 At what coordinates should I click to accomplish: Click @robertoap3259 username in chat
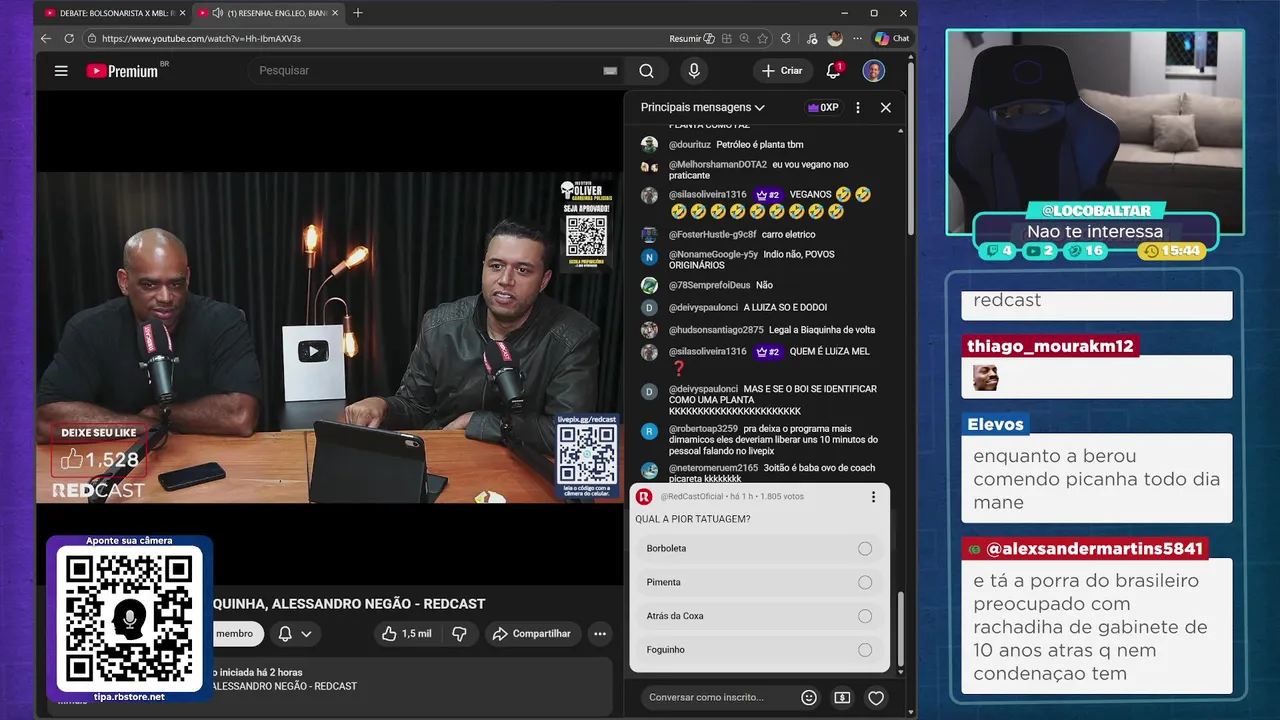click(x=703, y=429)
